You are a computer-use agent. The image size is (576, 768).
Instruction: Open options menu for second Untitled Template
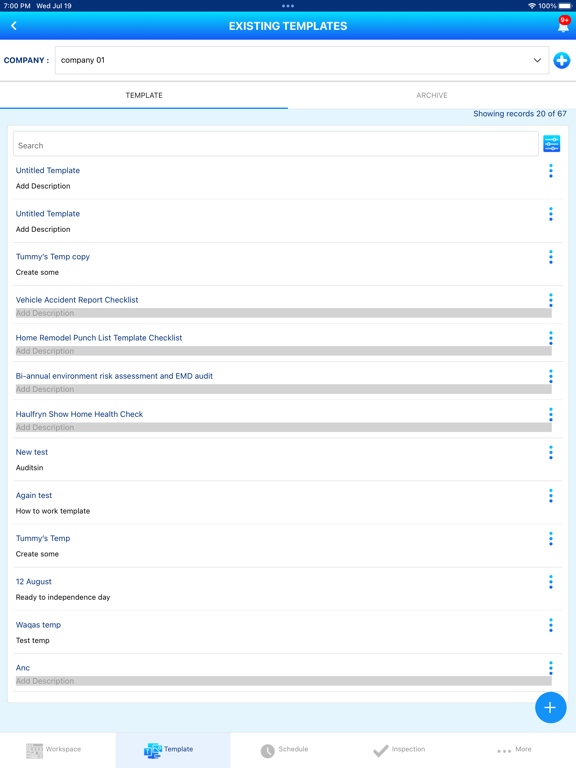[551, 214]
